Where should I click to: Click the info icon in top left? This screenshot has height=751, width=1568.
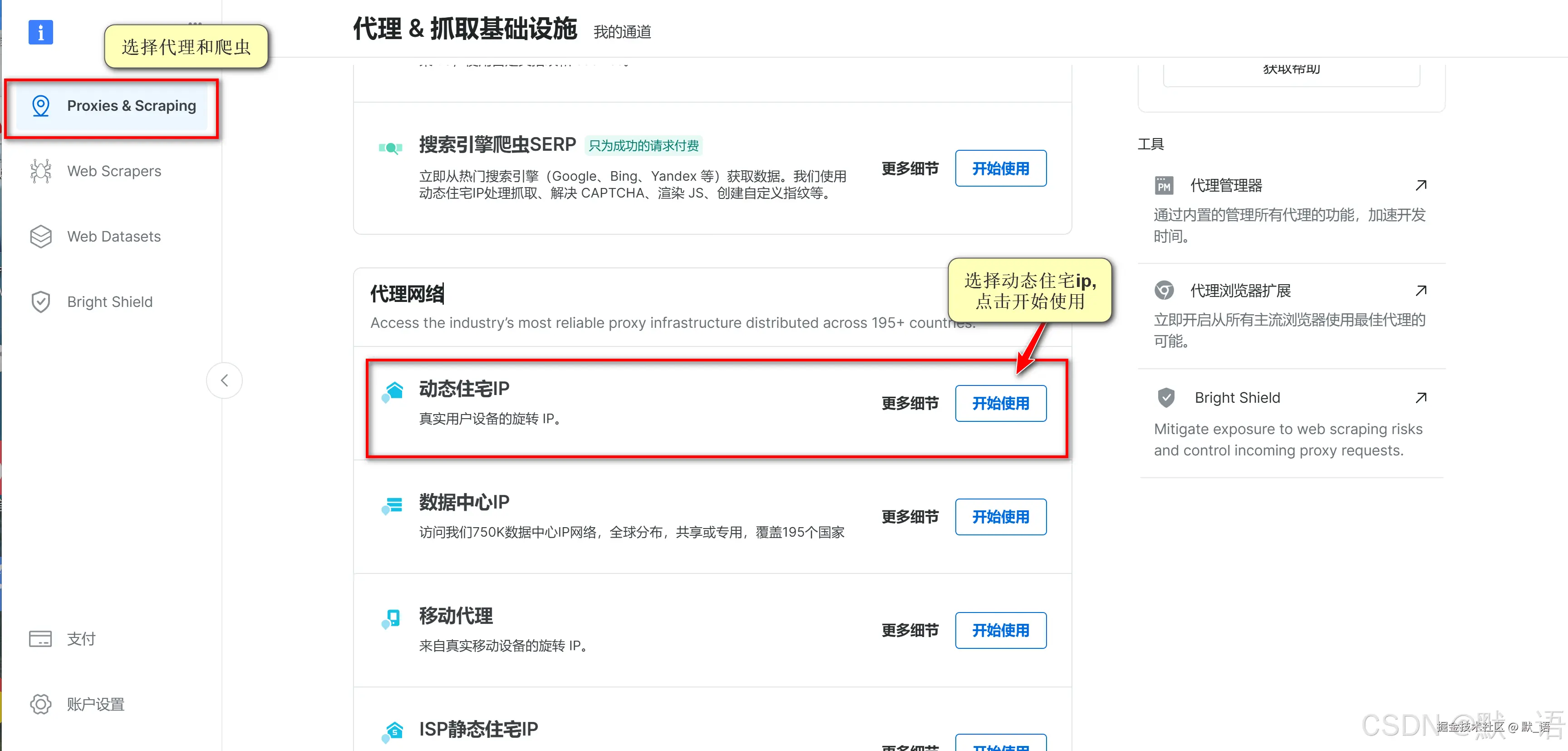[x=40, y=32]
